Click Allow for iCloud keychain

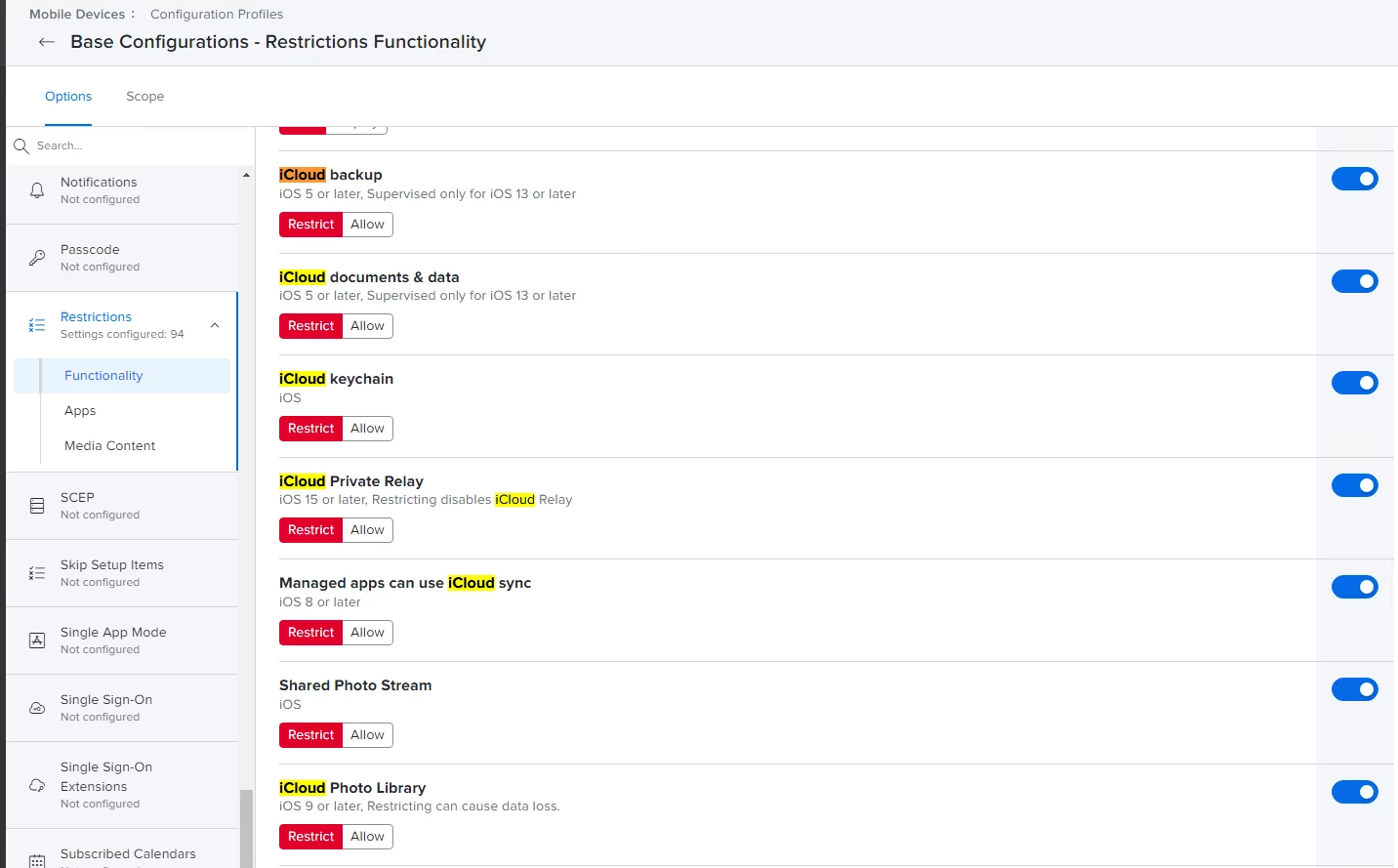[368, 429]
